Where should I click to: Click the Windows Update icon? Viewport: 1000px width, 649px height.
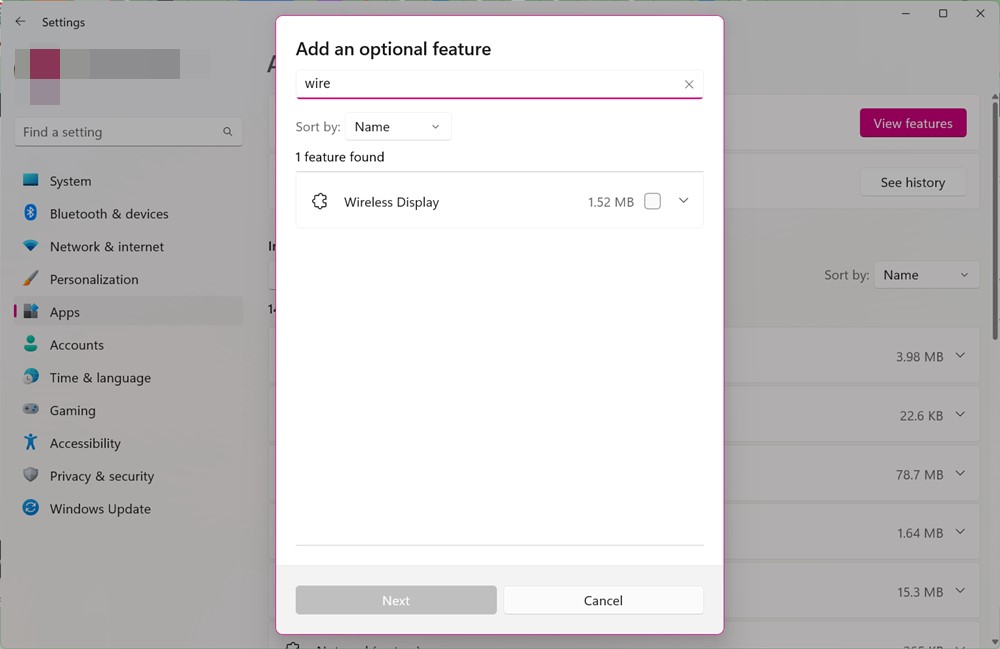30,508
